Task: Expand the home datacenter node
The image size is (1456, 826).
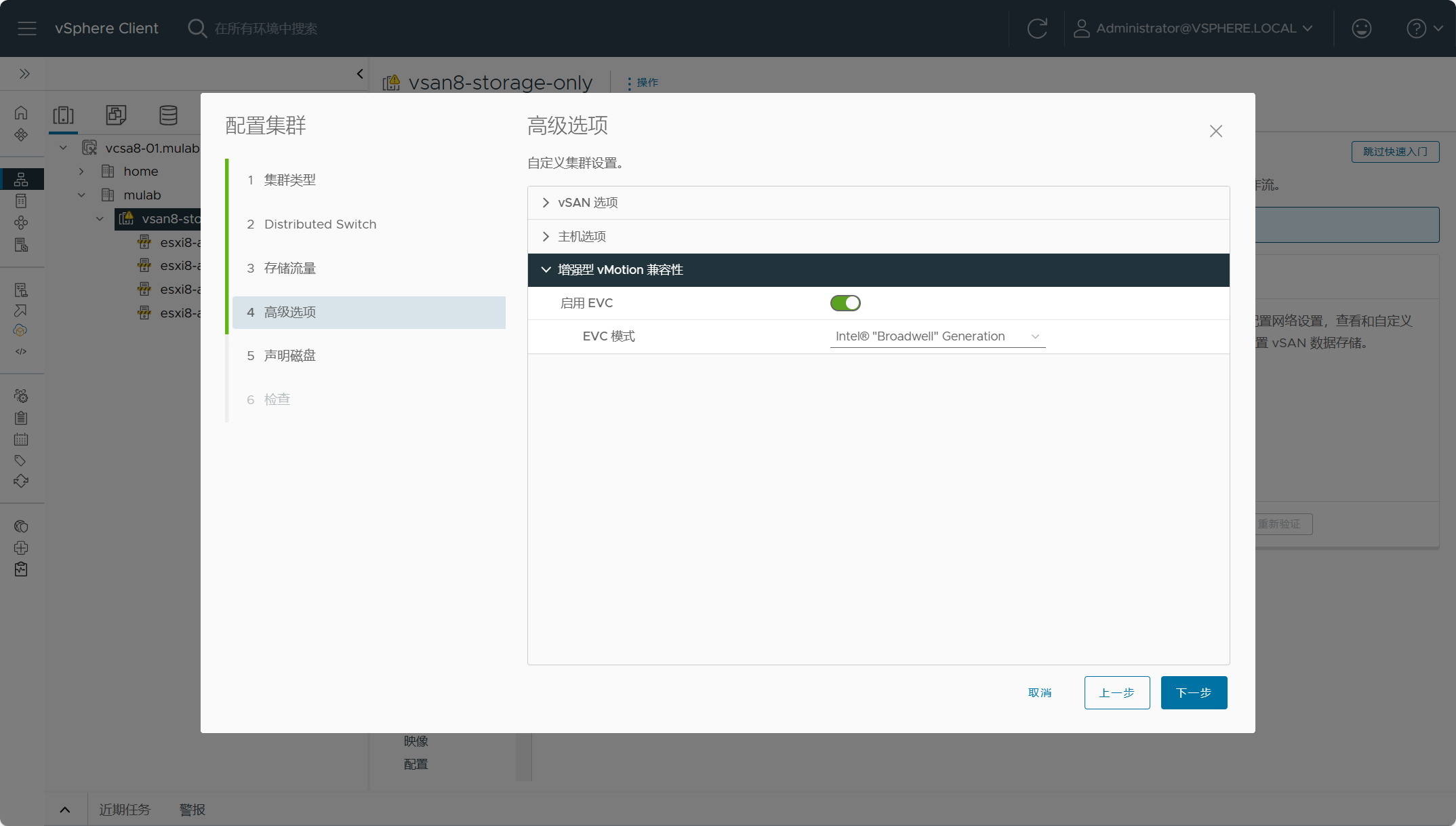Action: tap(81, 172)
